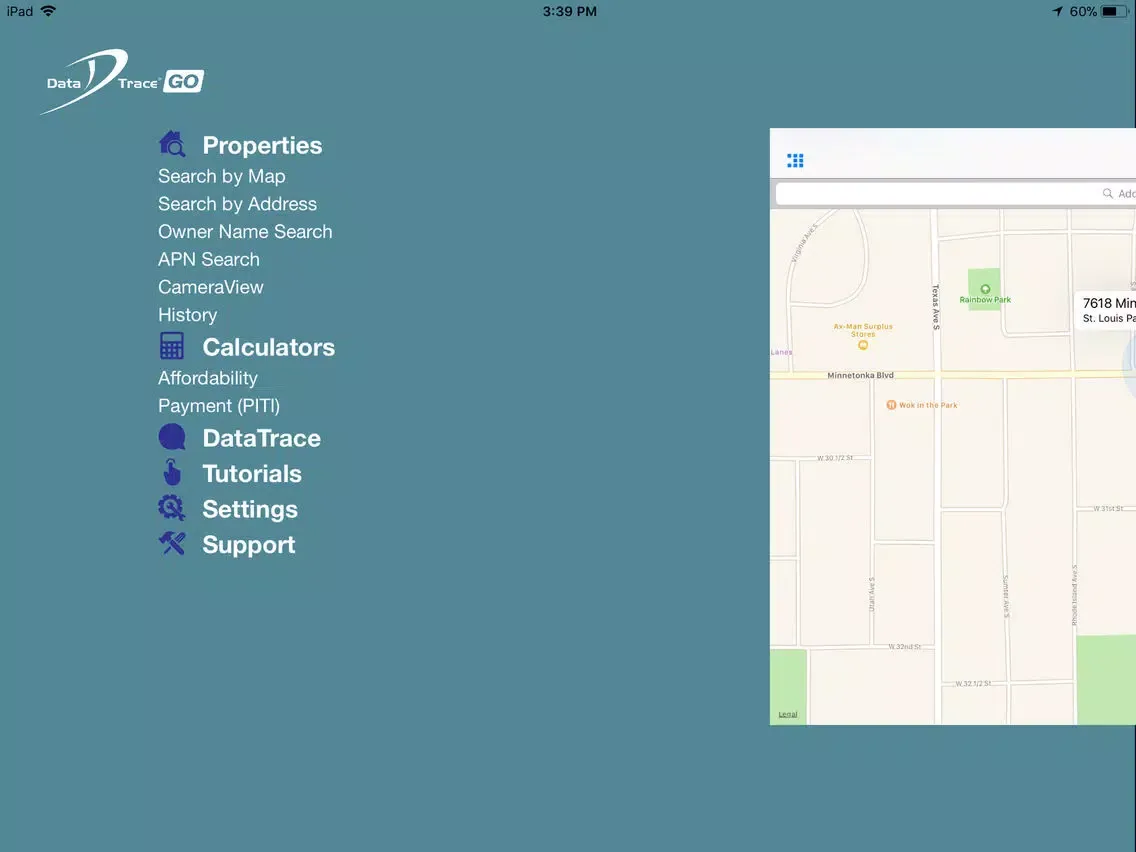Tap the blue grid menu icon
This screenshot has width=1136, height=852.
coord(795,160)
